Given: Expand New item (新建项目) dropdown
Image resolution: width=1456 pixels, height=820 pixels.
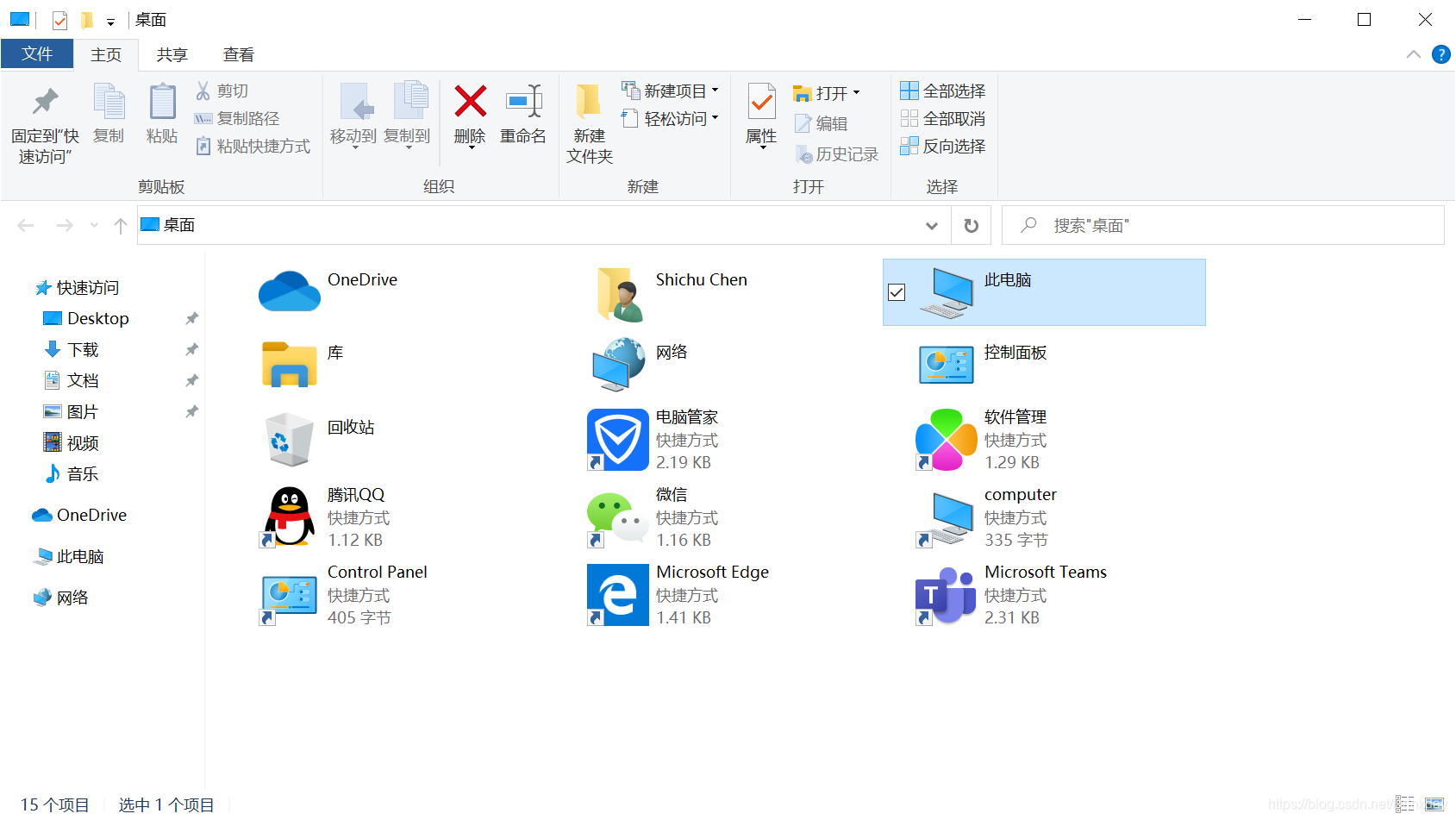Looking at the screenshot, I should 715,91.
